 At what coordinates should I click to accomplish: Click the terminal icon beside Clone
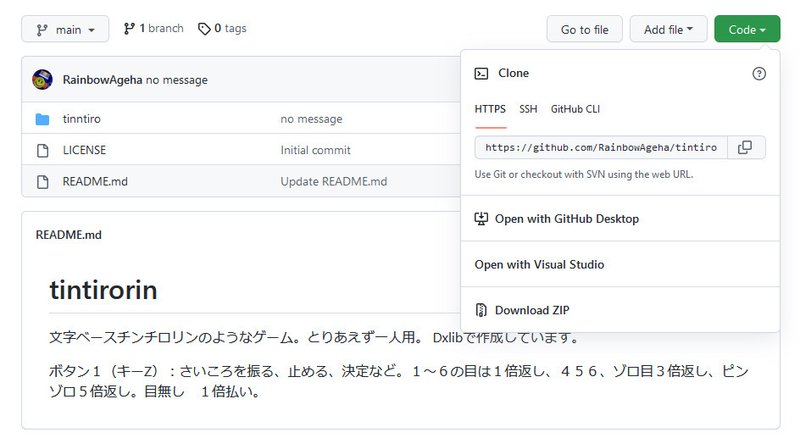pyautogui.click(x=481, y=73)
